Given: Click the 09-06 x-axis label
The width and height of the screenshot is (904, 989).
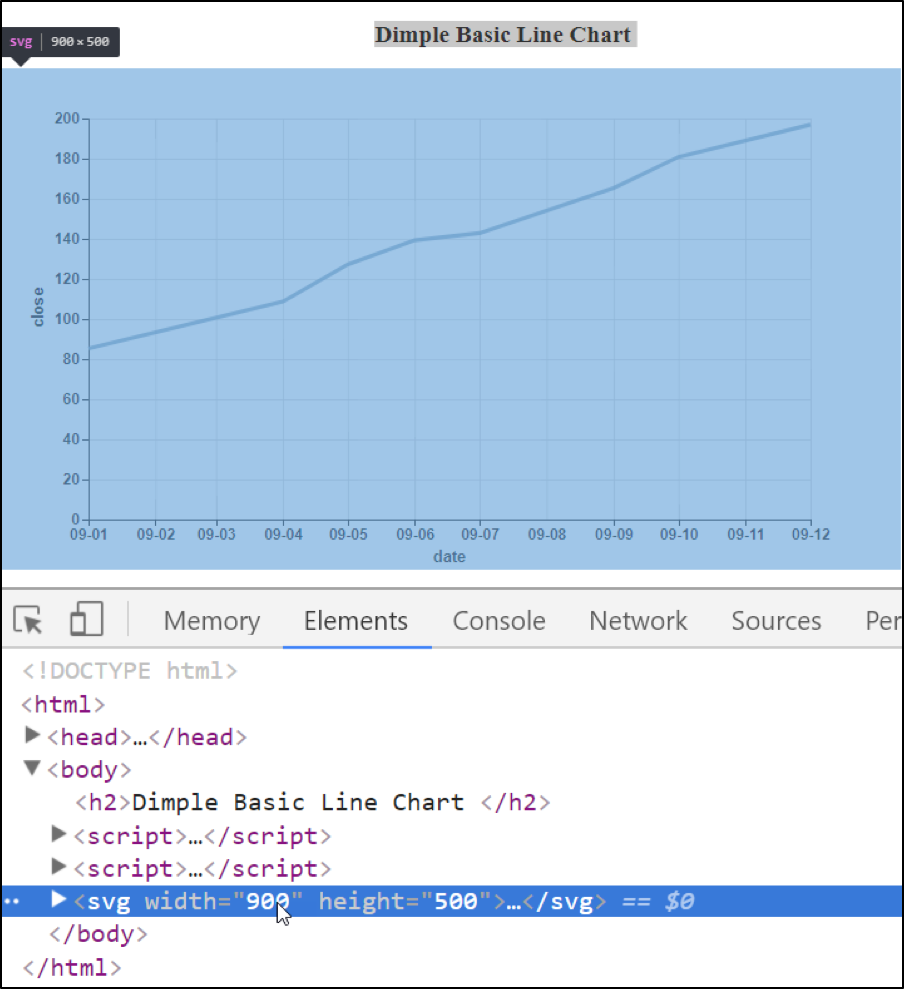Looking at the screenshot, I should pyautogui.click(x=415, y=535).
